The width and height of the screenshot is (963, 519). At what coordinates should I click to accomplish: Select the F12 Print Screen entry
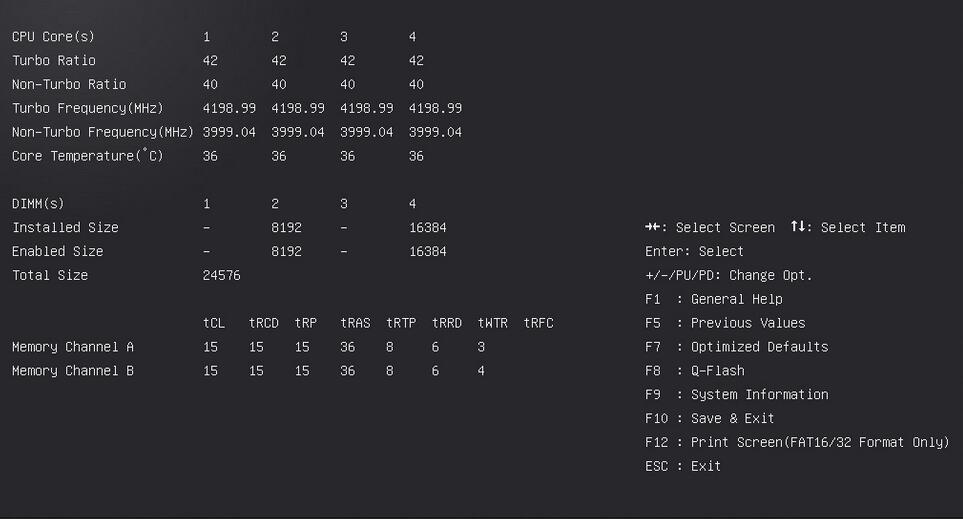[x=797, y=442]
